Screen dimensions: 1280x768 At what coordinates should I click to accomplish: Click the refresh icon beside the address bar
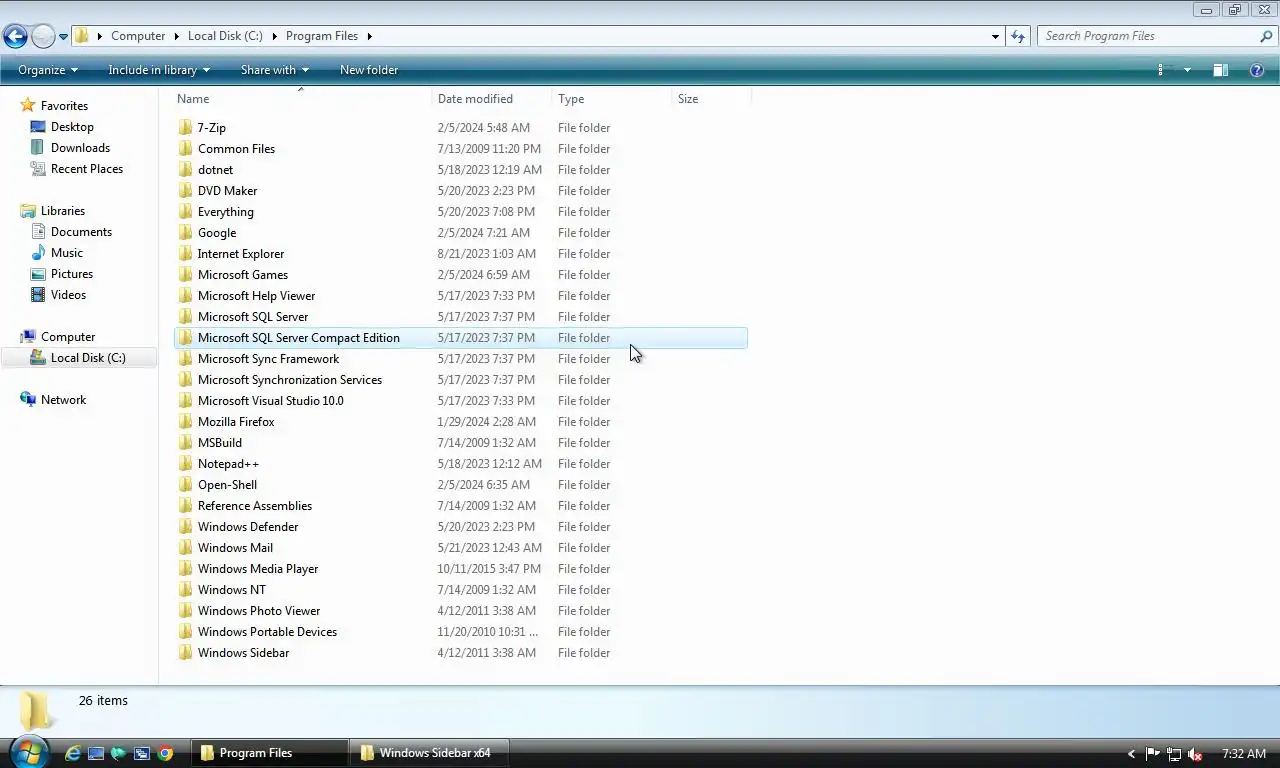(x=1018, y=36)
